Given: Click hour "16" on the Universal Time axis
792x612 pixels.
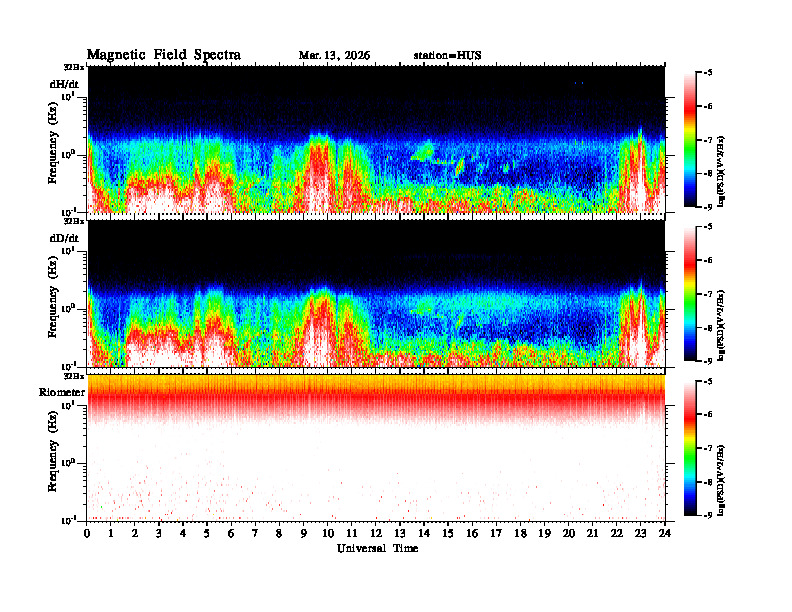Looking at the screenshot, I should pos(472,534).
